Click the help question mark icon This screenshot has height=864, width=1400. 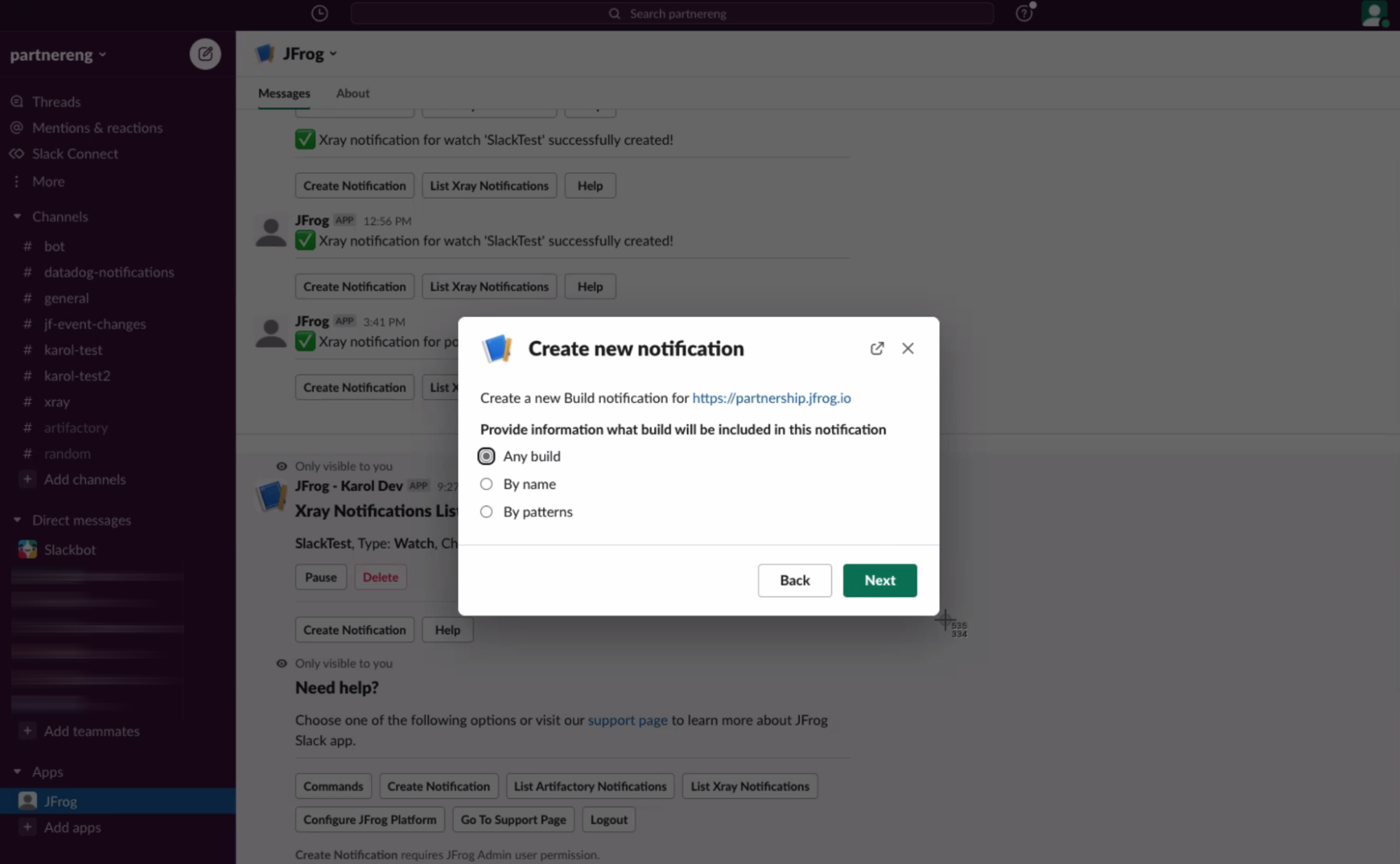tap(1024, 13)
